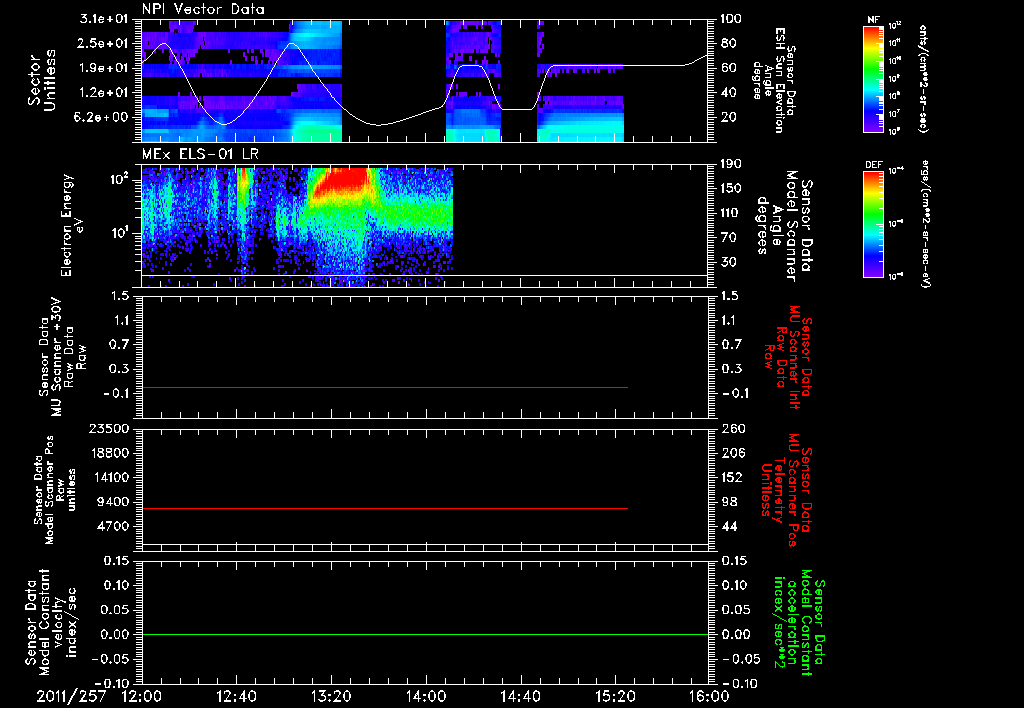Click the DEF color scale bar
The height and width of the screenshot is (708, 1024).
874,224
